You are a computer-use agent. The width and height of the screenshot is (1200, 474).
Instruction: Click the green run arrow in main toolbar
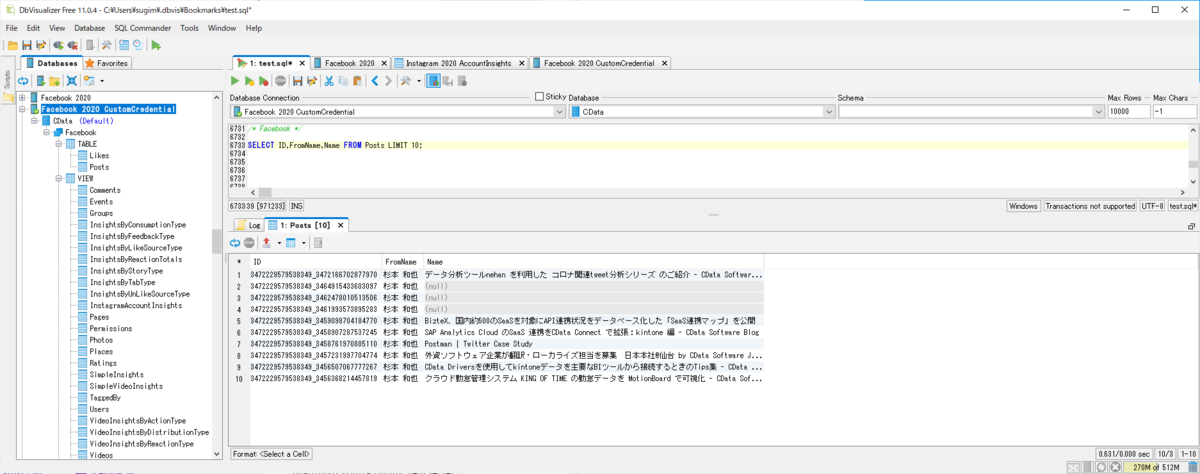tap(157, 45)
